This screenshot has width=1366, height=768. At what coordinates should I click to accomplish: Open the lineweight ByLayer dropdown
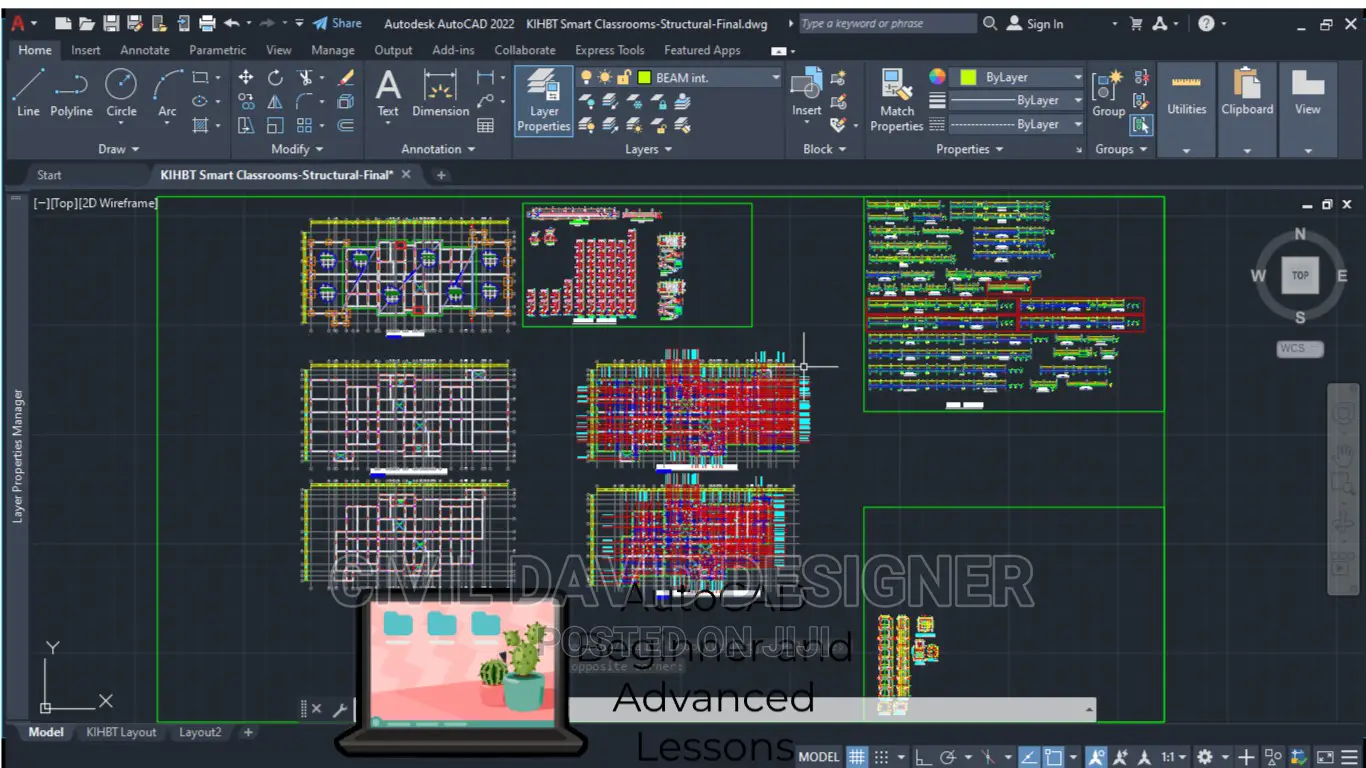1078,100
